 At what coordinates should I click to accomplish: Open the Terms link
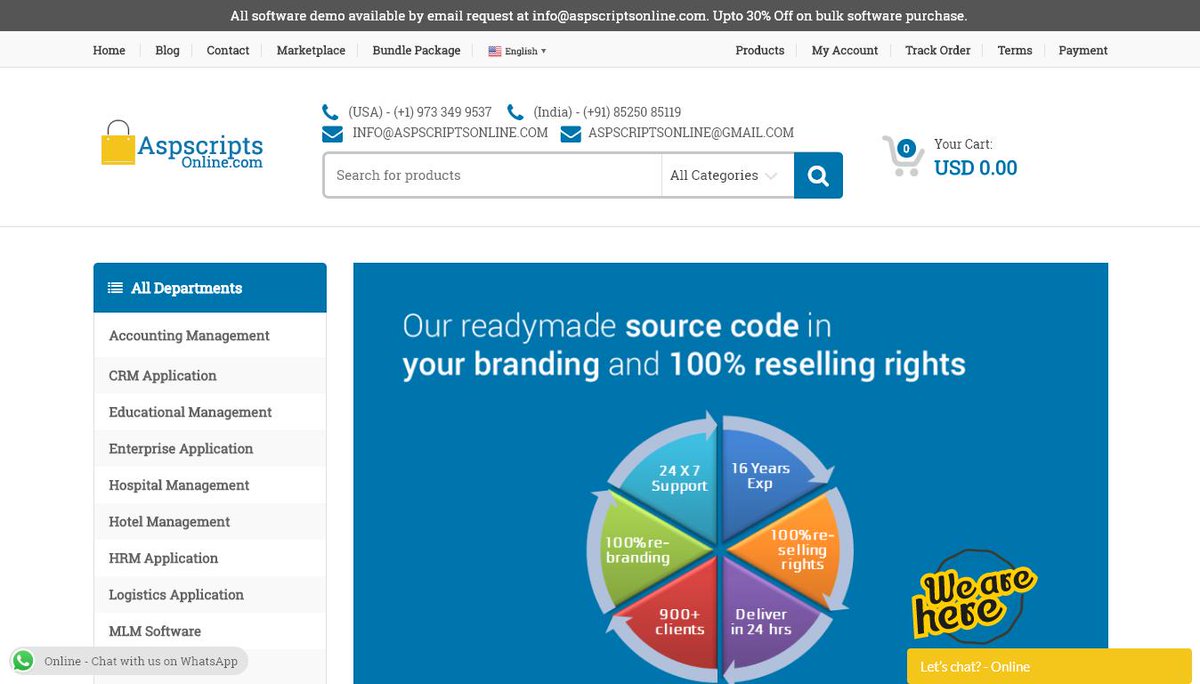pyautogui.click(x=1015, y=50)
